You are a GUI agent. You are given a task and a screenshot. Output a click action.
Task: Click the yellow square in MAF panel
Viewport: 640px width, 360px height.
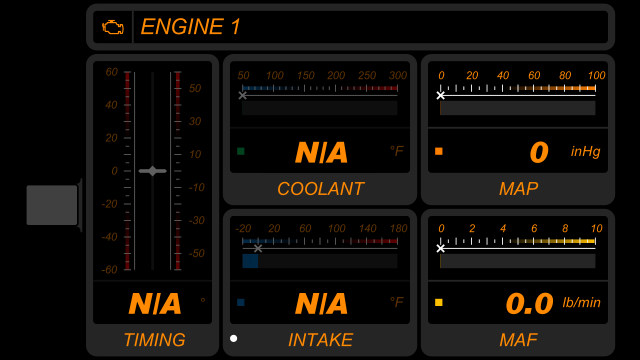point(439,302)
